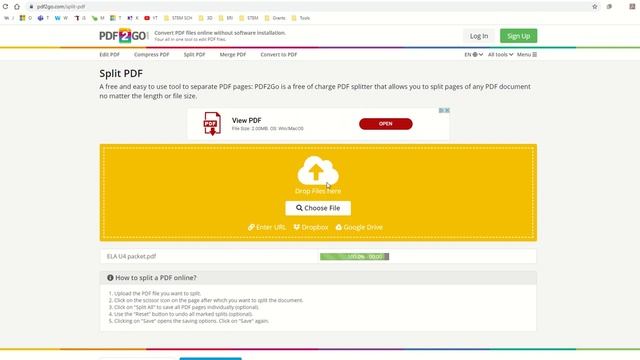
Task: Click the ELA U4 packet.pdf upload progress bar
Action: pos(354,256)
